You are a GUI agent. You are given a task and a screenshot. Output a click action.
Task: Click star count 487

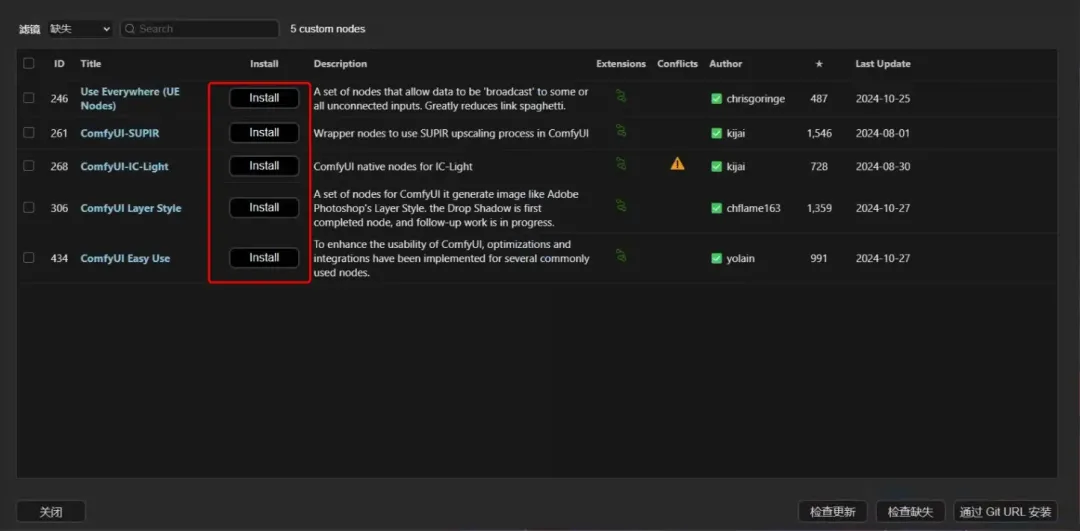coord(819,98)
